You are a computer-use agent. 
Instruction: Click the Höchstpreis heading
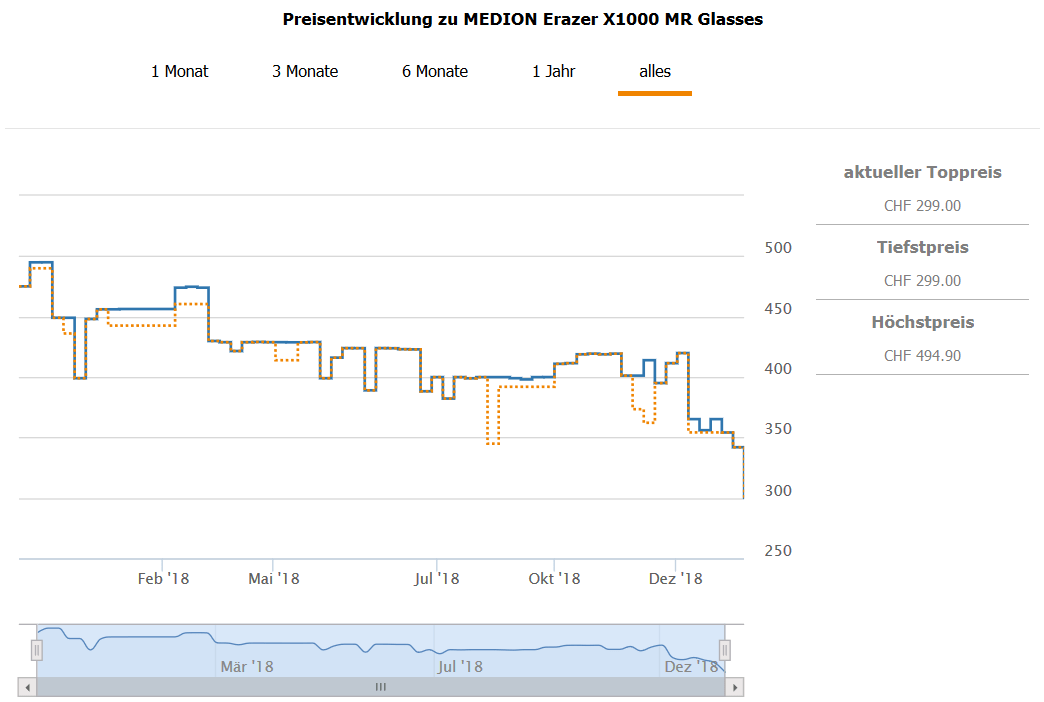pyautogui.click(x=922, y=322)
